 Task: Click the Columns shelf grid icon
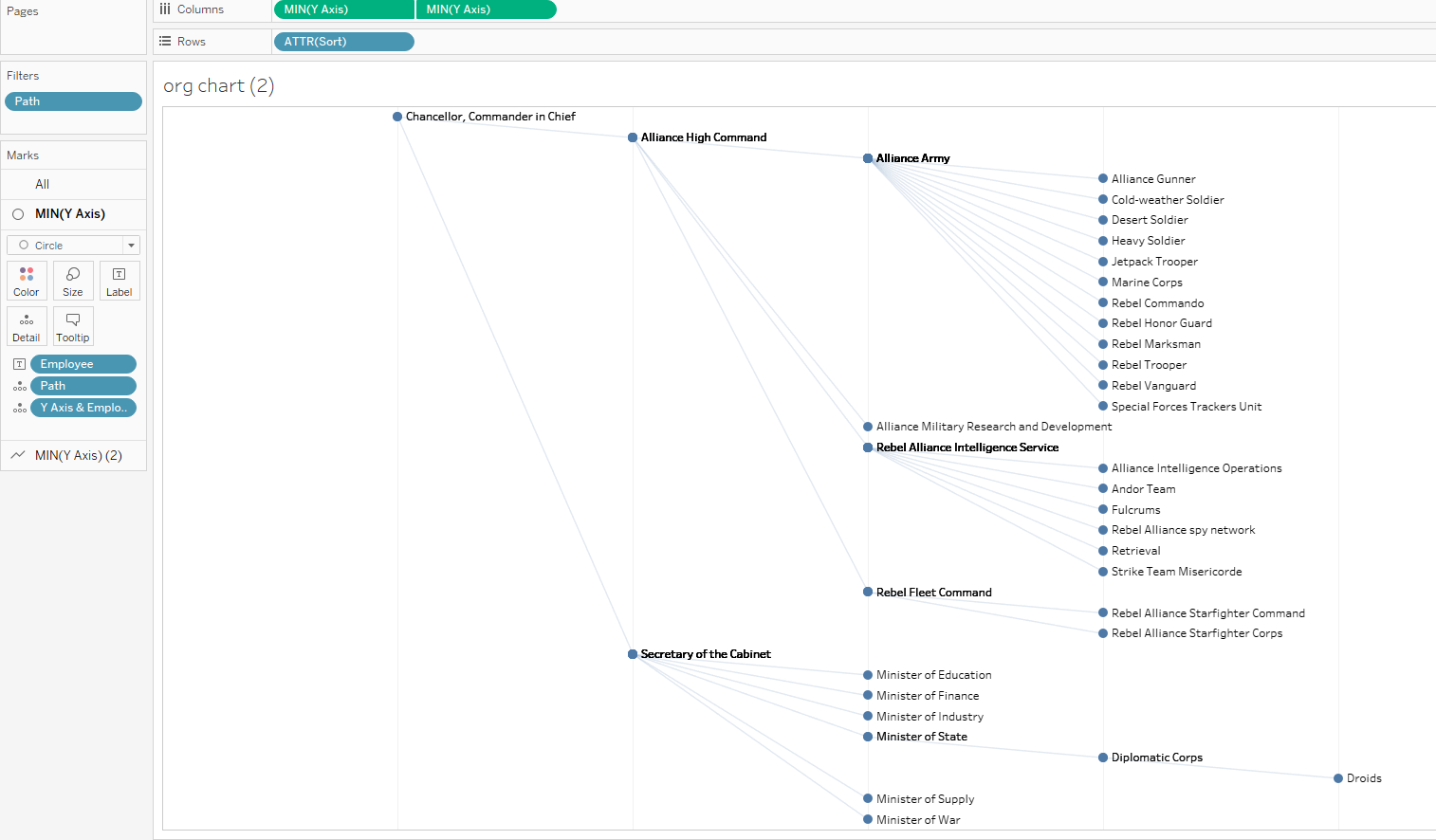click(x=167, y=9)
